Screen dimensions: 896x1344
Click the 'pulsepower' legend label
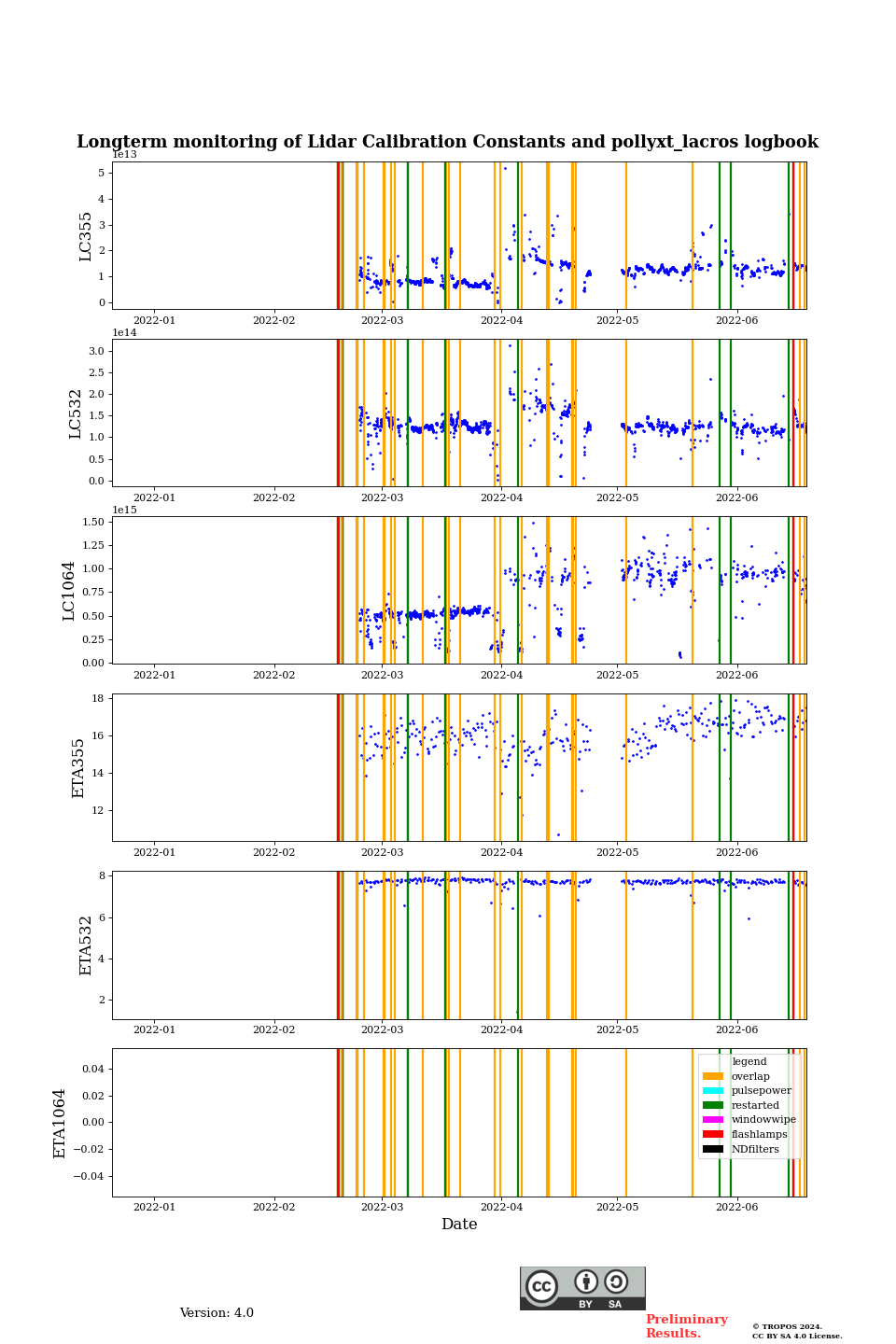tap(761, 1090)
